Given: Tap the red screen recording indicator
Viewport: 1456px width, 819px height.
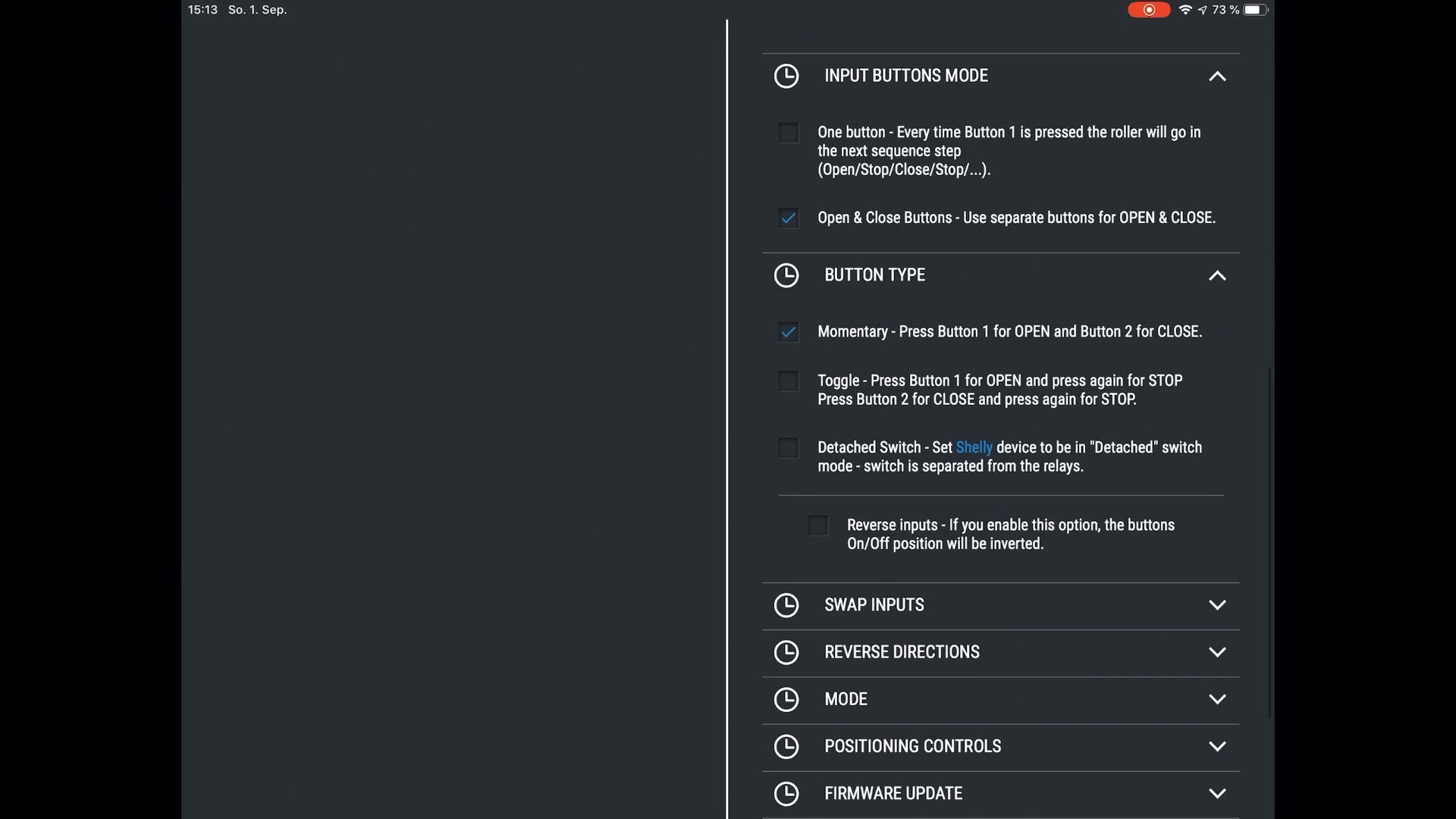Looking at the screenshot, I should tap(1149, 10).
